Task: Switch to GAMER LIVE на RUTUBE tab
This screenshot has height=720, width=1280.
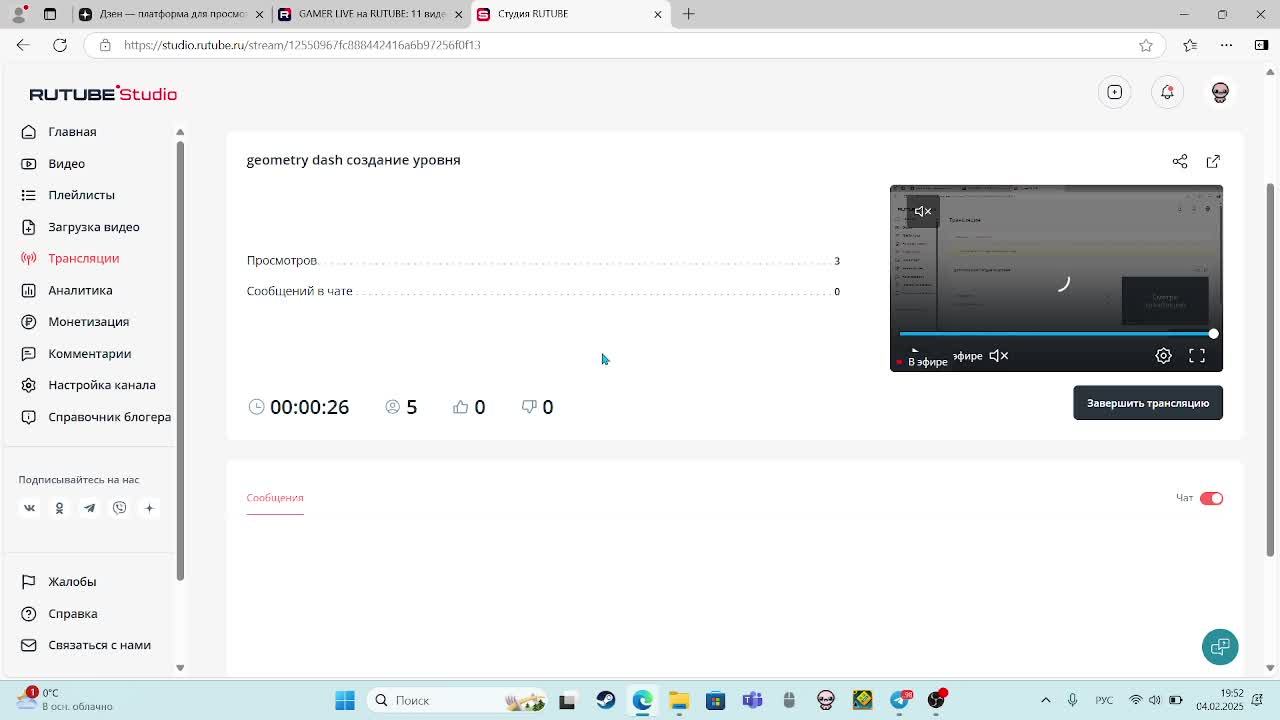Action: (x=370, y=14)
